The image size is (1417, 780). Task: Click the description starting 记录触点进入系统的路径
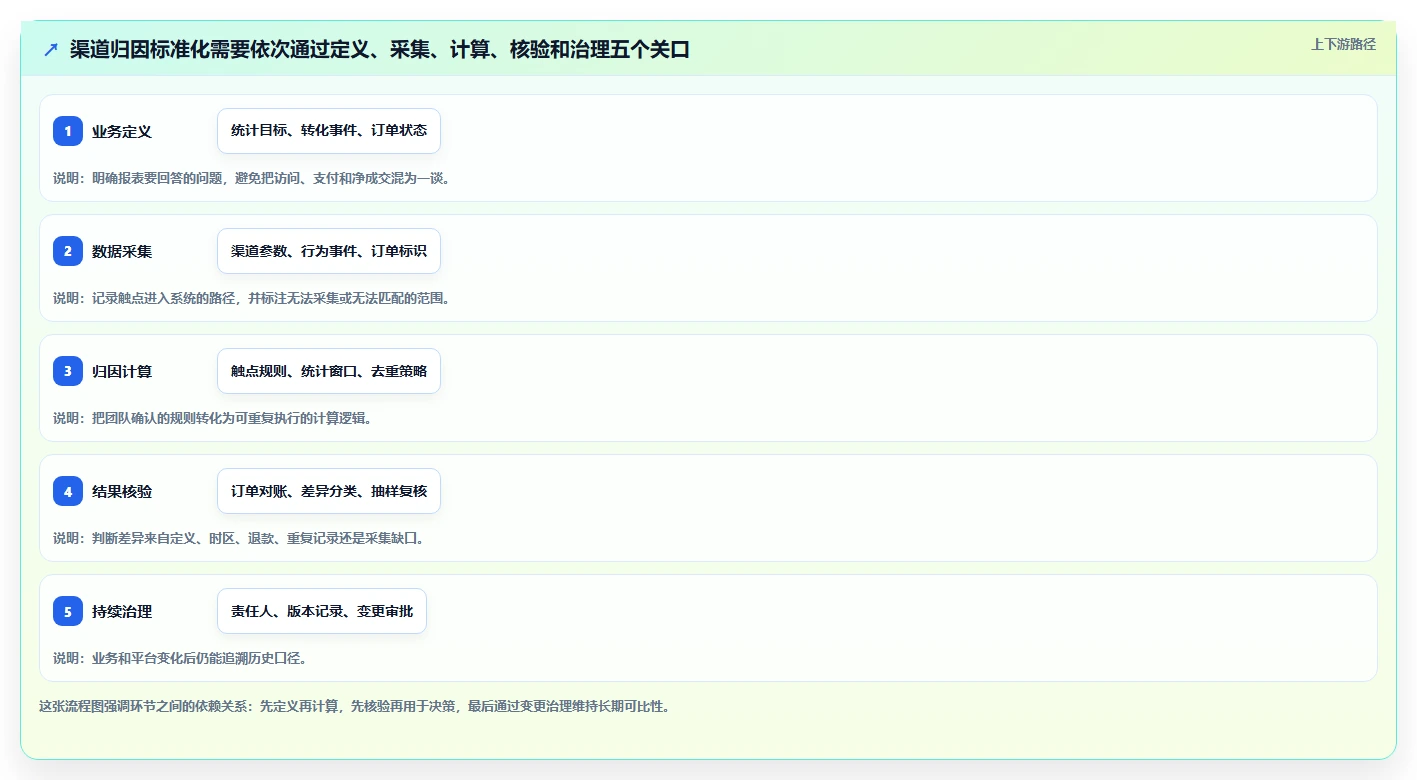pos(252,298)
